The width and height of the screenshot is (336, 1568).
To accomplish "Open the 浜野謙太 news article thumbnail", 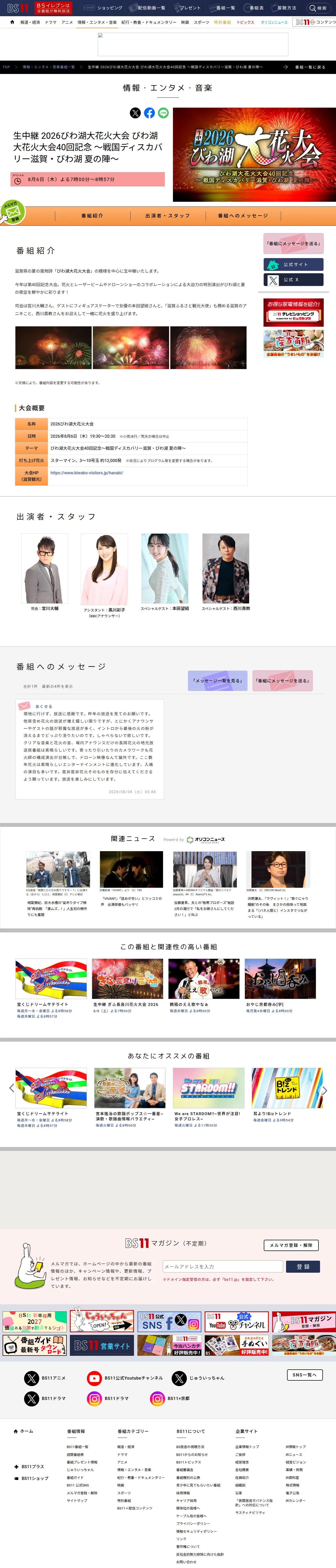I will point(278,869).
